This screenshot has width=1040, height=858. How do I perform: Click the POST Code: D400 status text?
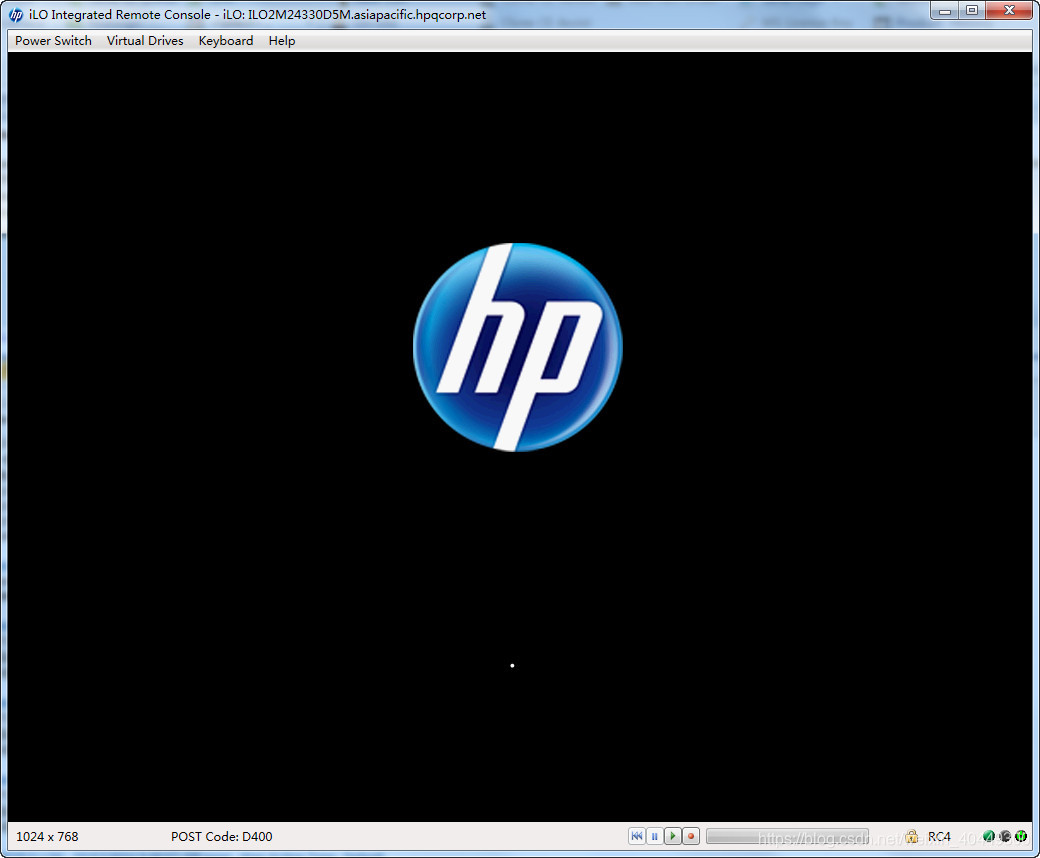pyautogui.click(x=222, y=836)
